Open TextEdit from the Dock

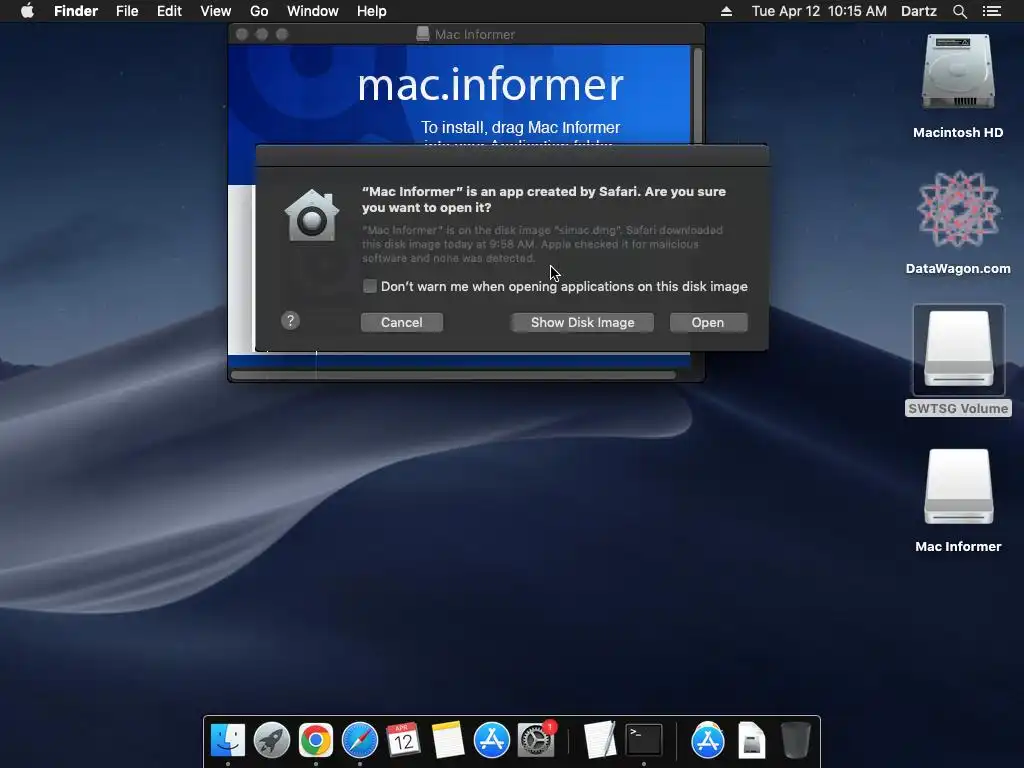(600, 740)
